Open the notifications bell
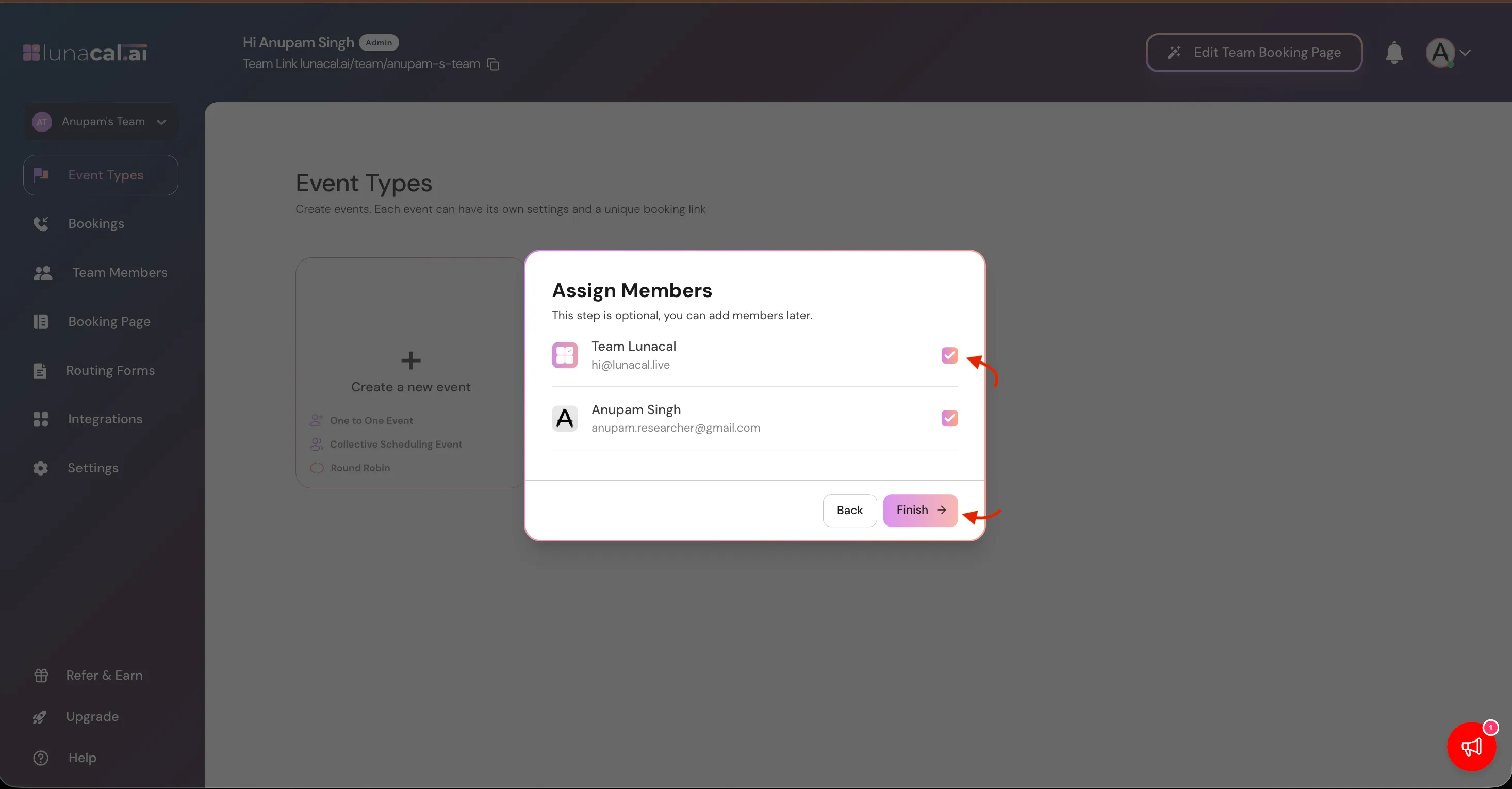 [x=1394, y=53]
